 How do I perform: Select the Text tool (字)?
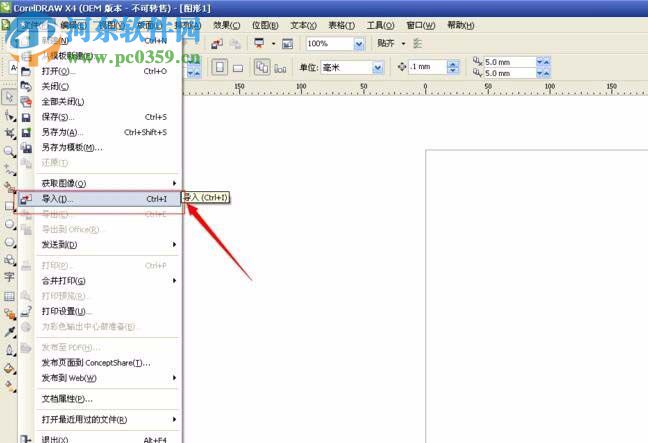pyautogui.click(x=9, y=277)
